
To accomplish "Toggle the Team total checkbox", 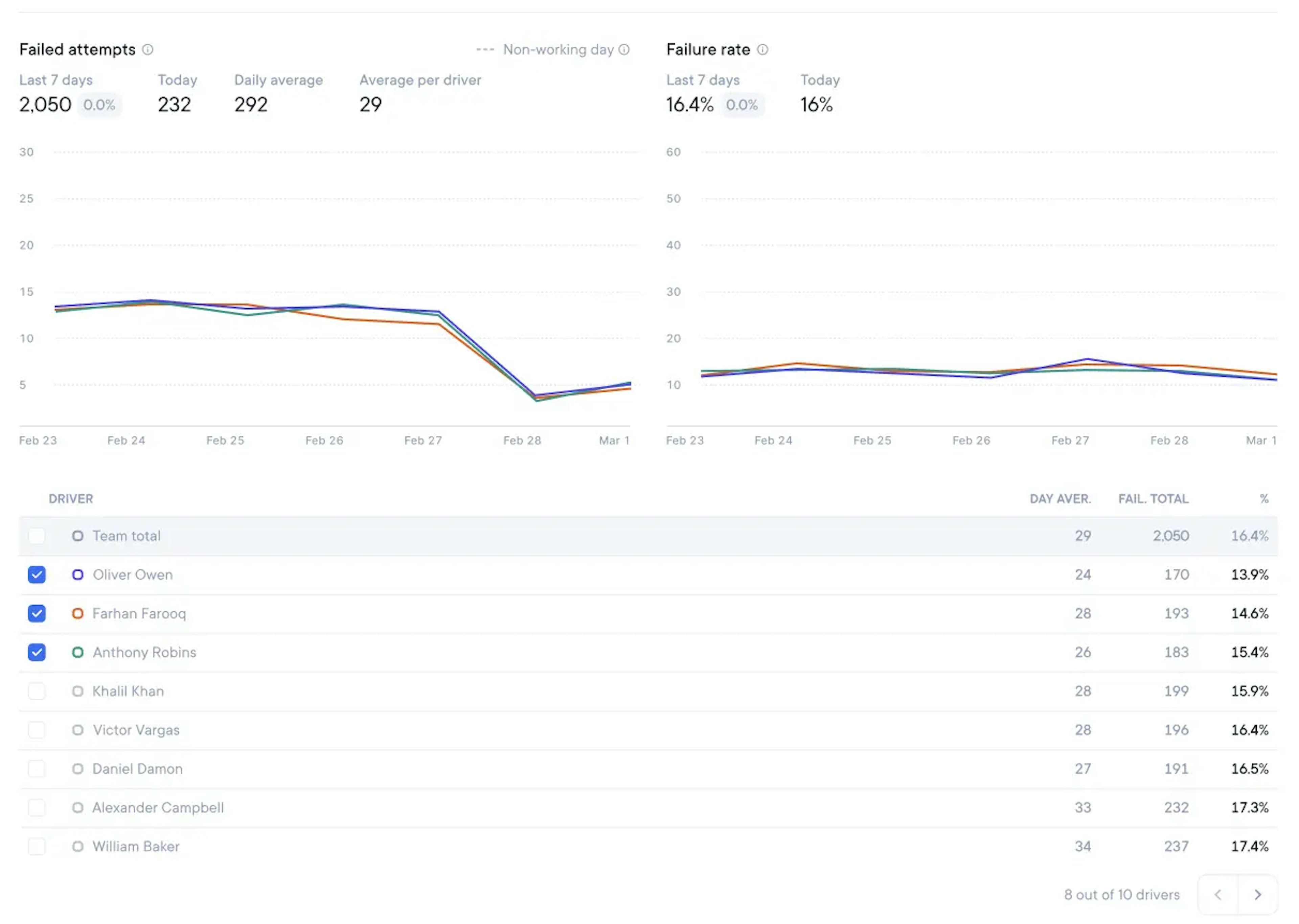I will [x=37, y=536].
